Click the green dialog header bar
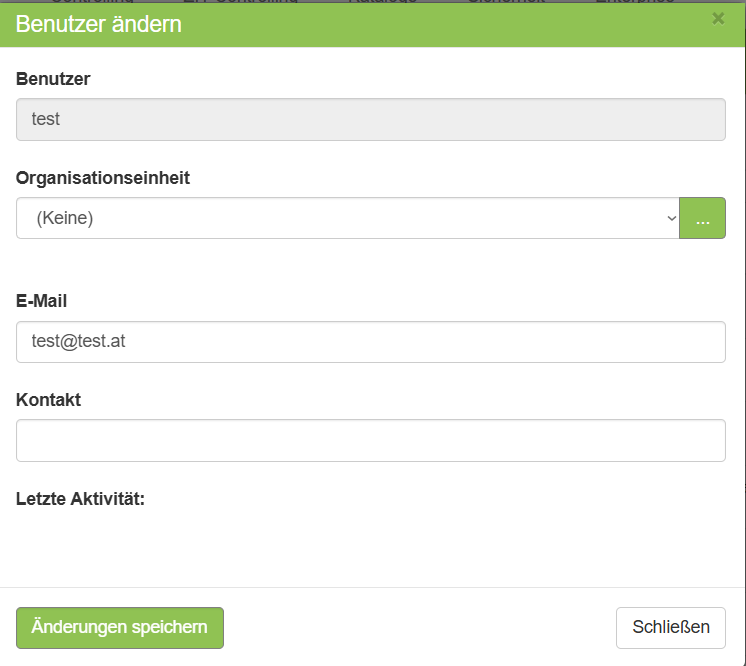Screen dimensions: 746x666 450,24
